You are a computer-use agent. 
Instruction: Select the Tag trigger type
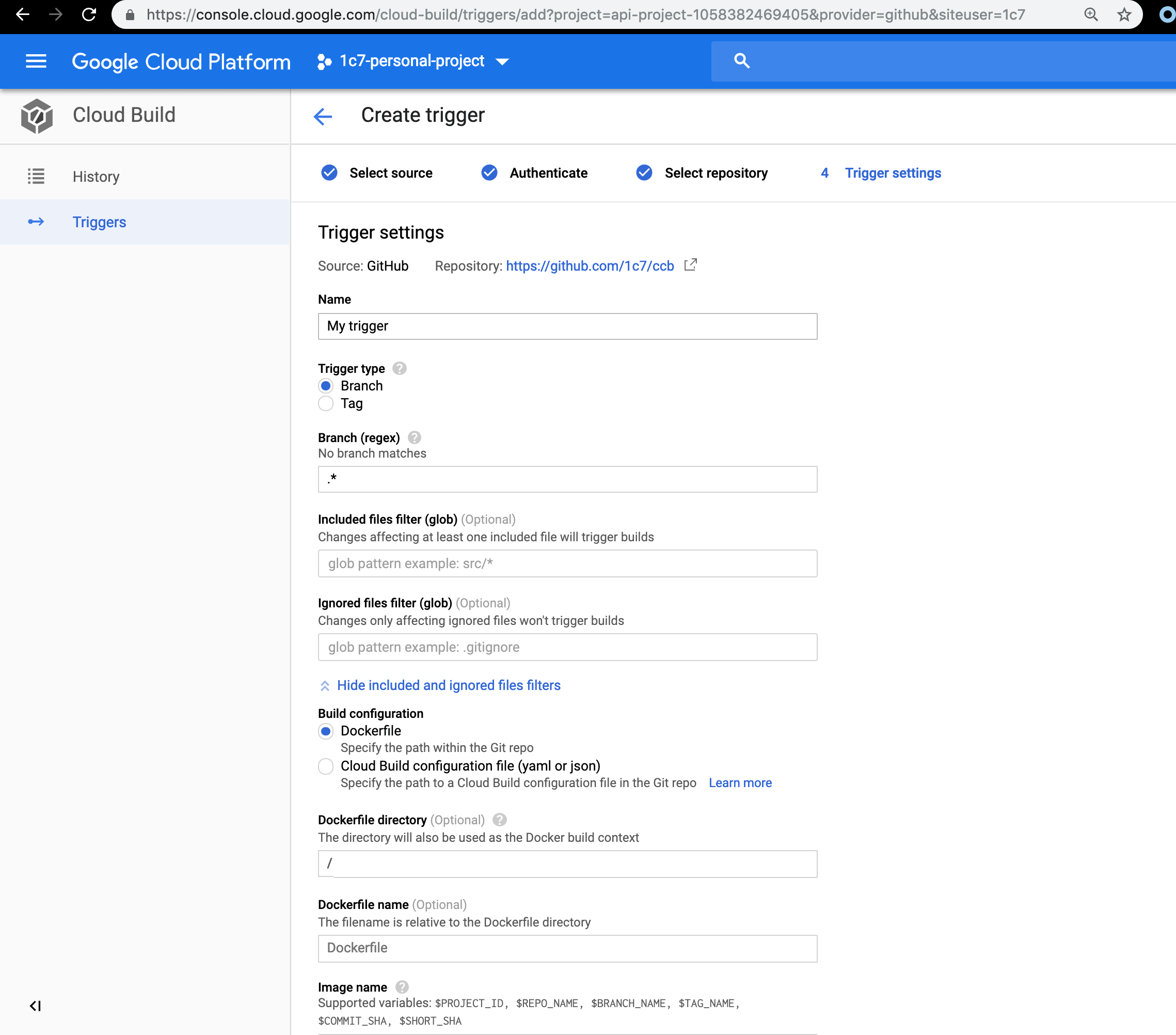326,403
